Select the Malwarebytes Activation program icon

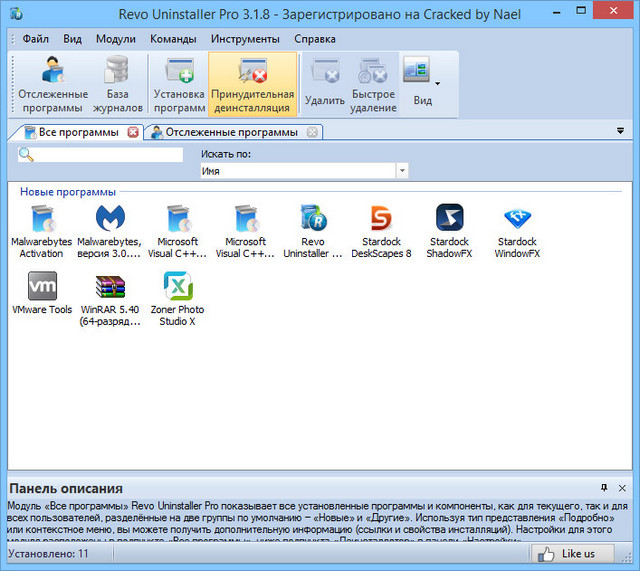[x=41, y=230]
